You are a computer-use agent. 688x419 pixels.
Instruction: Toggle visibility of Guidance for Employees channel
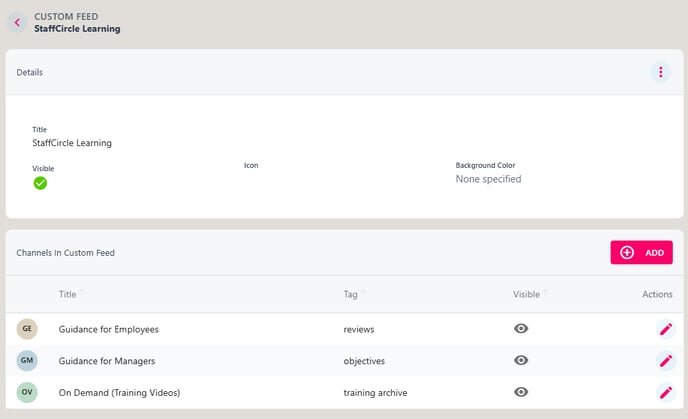(521, 328)
